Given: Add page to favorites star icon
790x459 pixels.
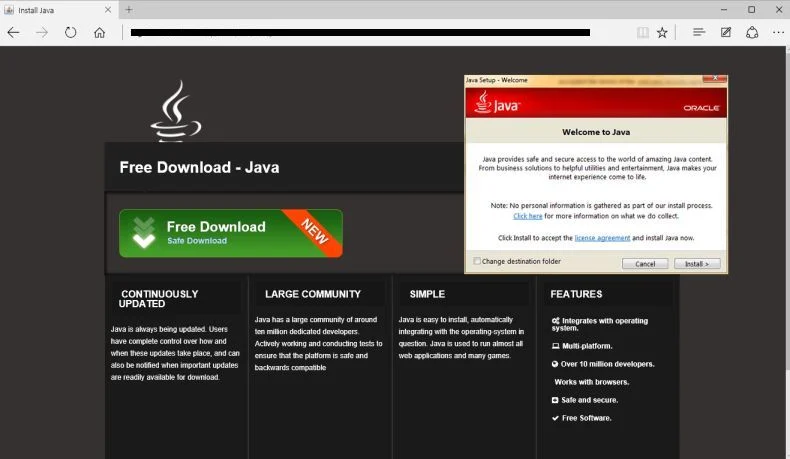Looking at the screenshot, I should [x=662, y=33].
